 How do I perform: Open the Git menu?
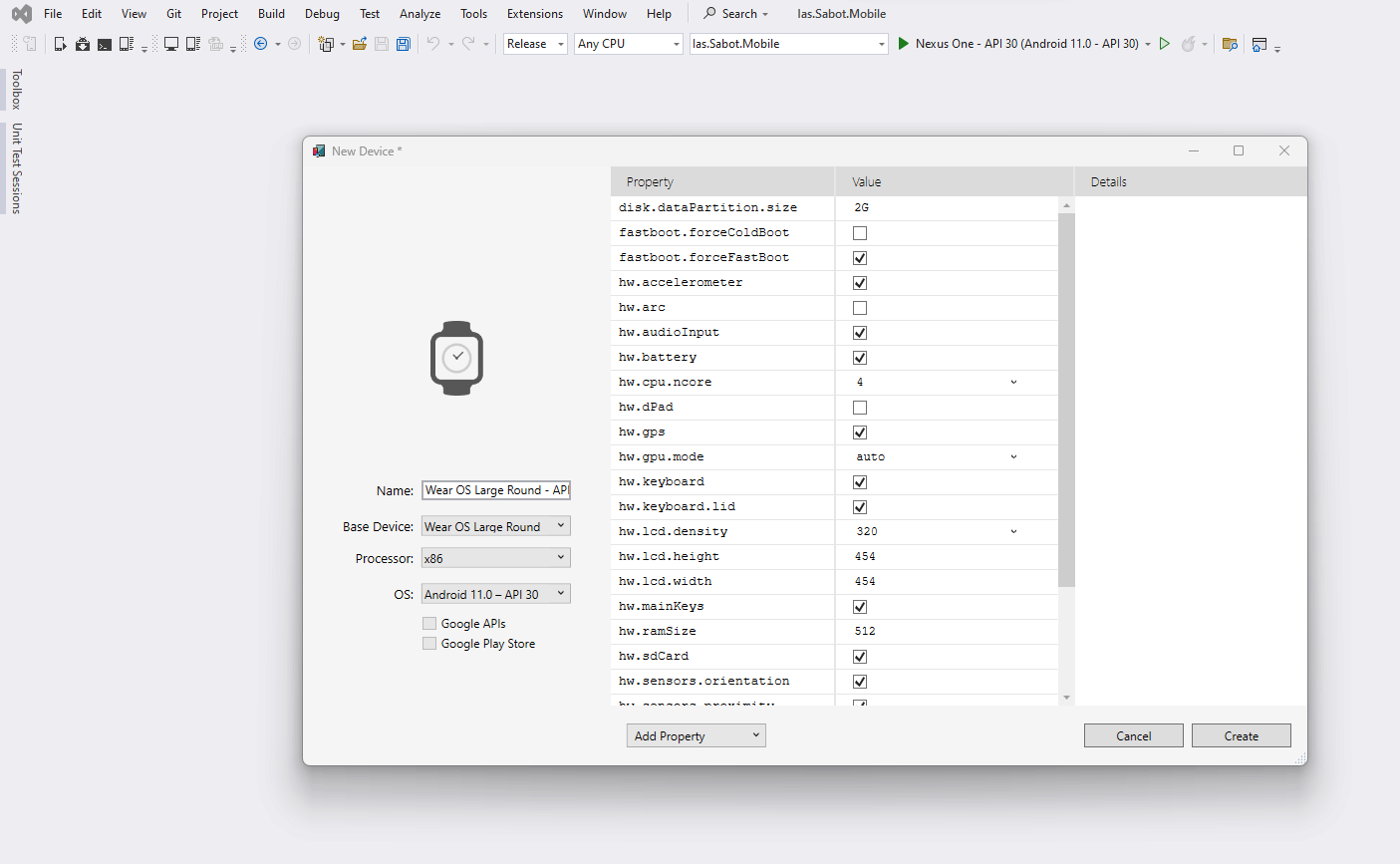pos(174,14)
